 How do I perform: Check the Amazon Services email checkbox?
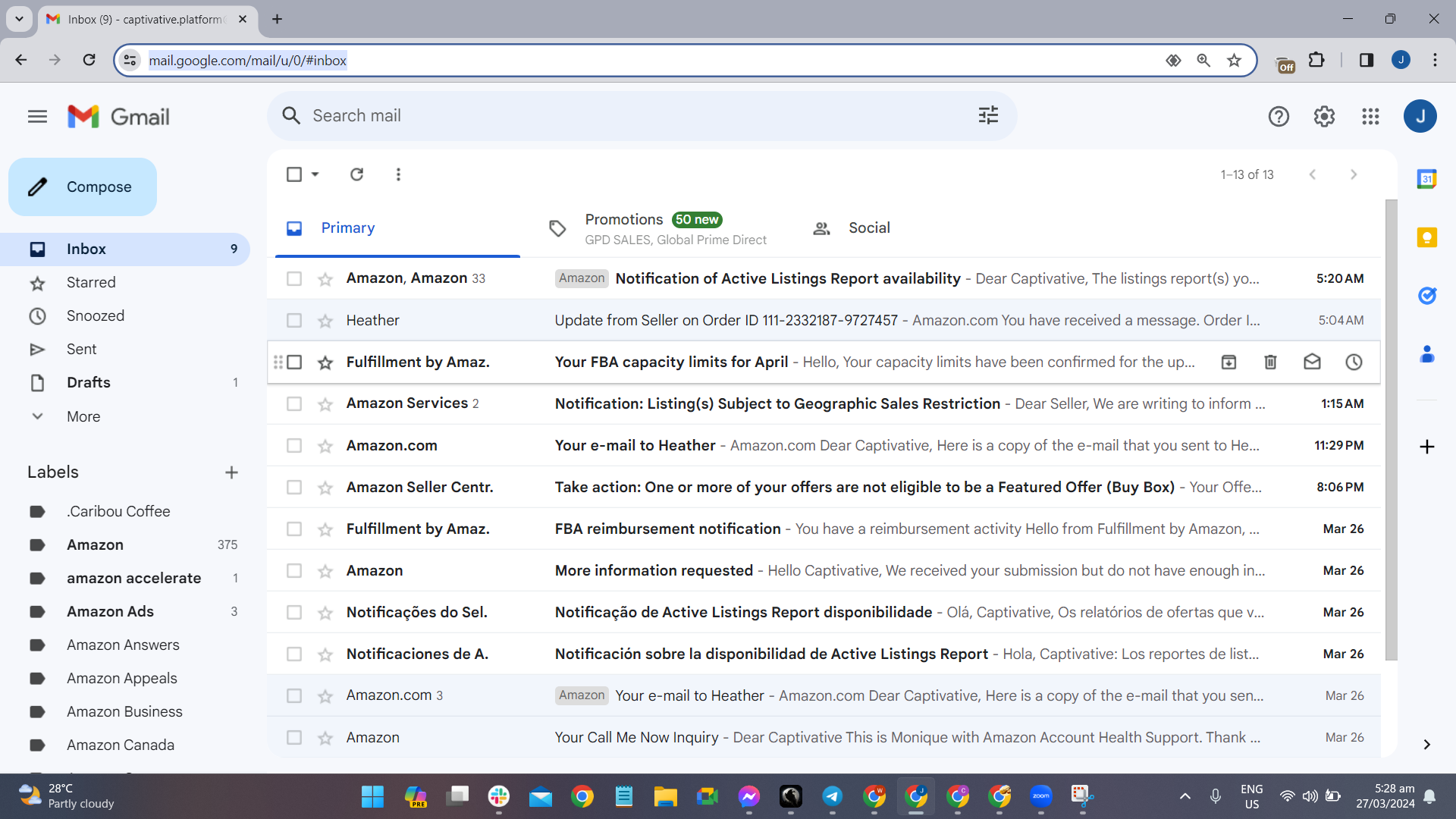click(x=294, y=404)
